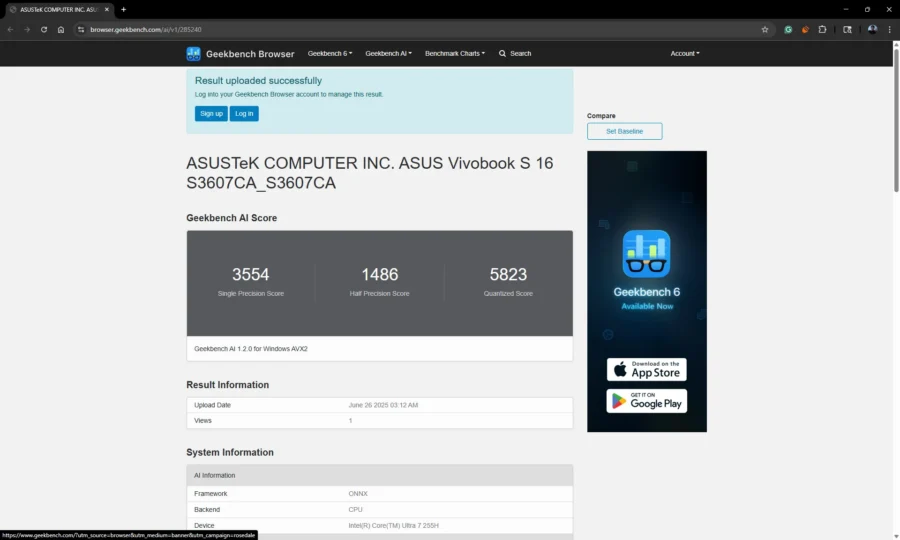Viewport: 900px width, 540px height.
Task: Click the browser forward arrow
Action: point(27,29)
